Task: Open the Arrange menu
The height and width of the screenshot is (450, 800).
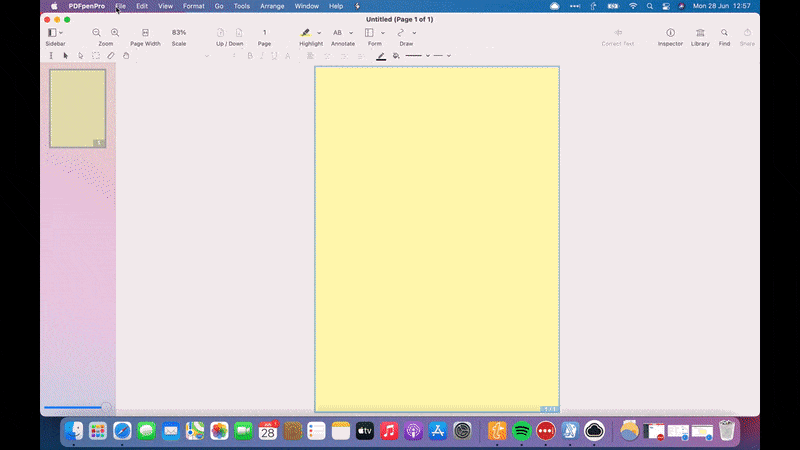Action: tap(272, 6)
